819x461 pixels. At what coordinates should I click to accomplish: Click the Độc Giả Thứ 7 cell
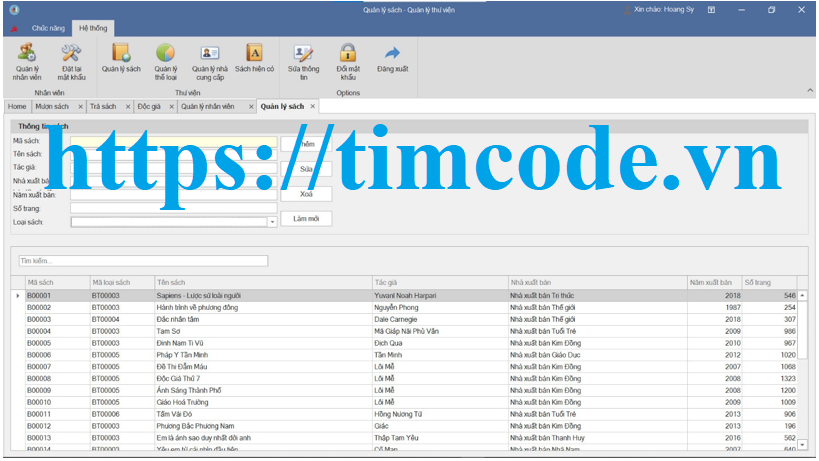[263, 379]
